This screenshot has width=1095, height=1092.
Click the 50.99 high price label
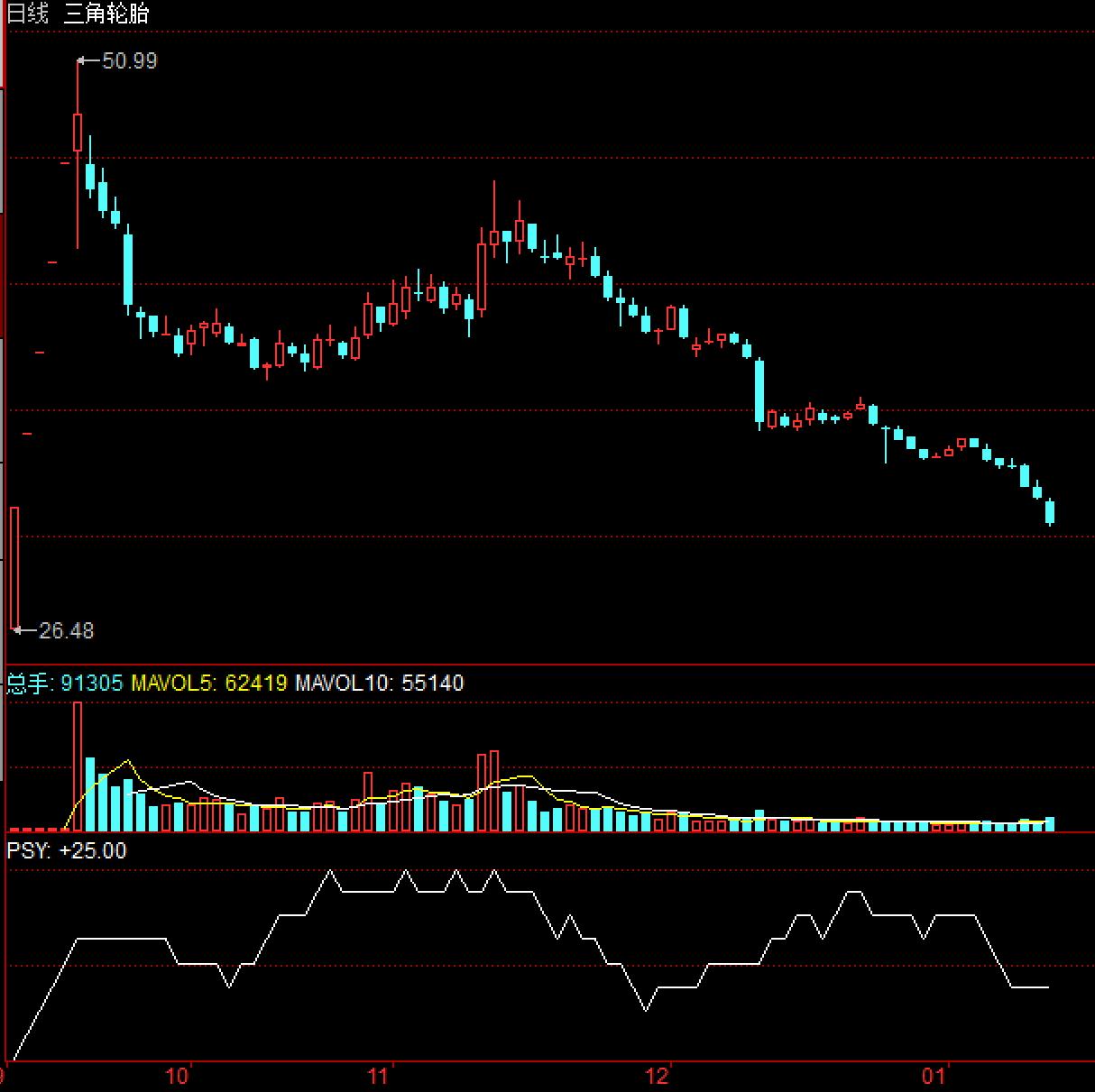pyautogui.click(x=129, y=61)
